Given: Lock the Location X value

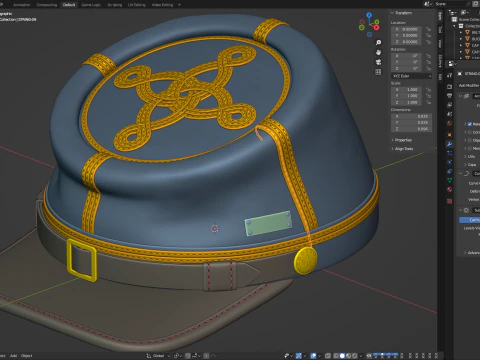Looking at the screenshot, I should [x=429, y=29].
